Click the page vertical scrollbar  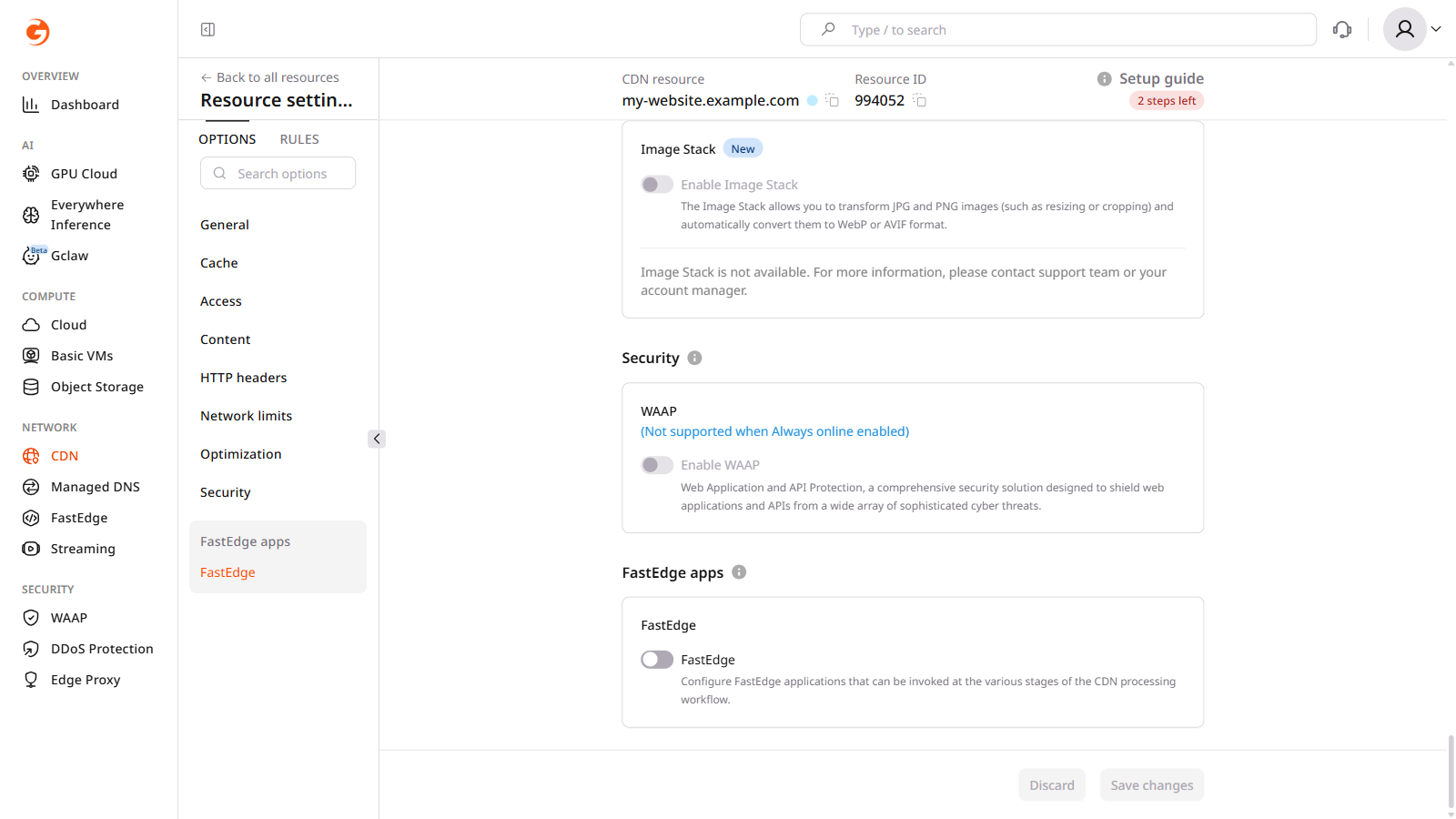[1451, 772]
